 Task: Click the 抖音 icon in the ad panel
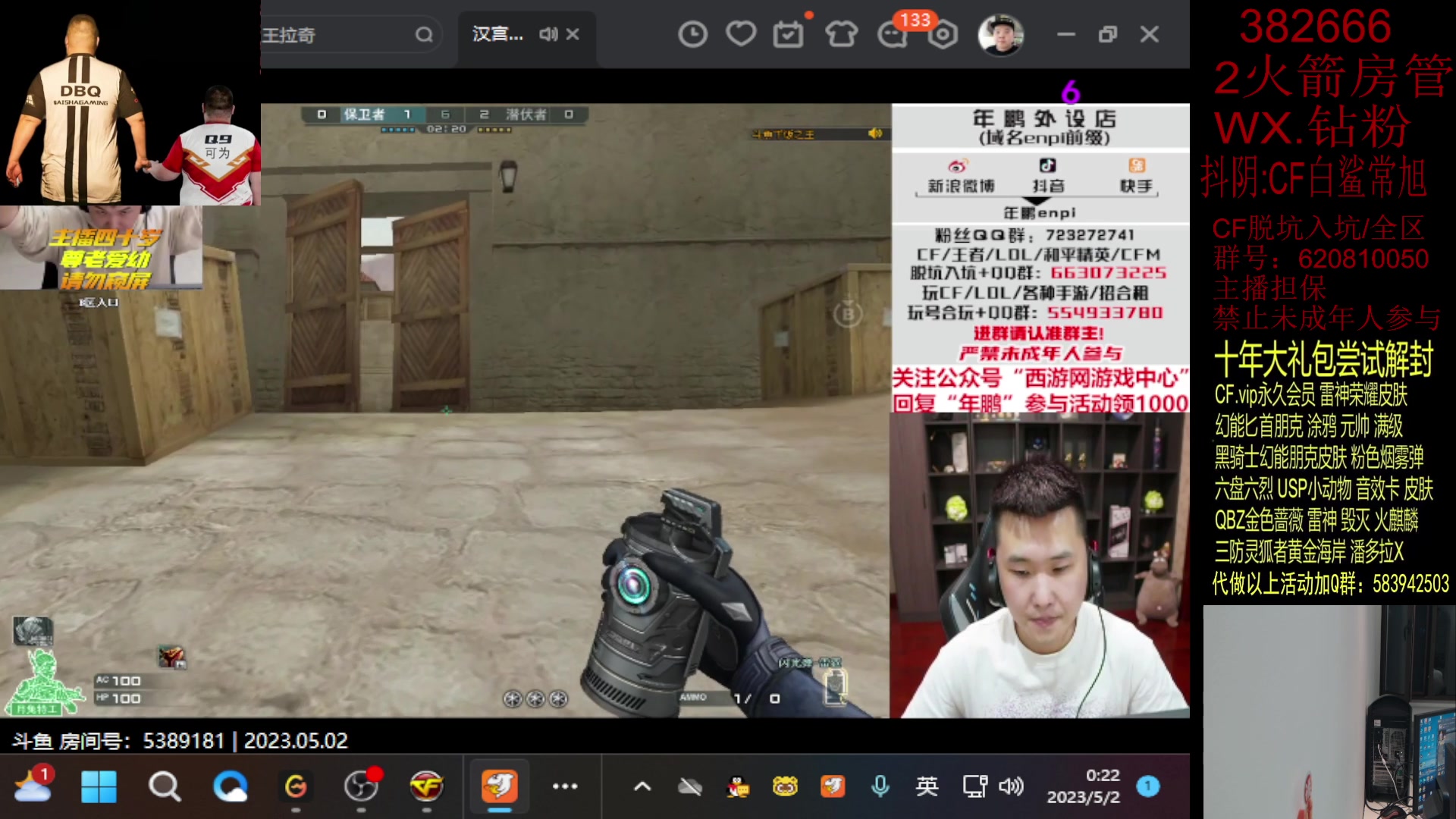[1047, 165]
